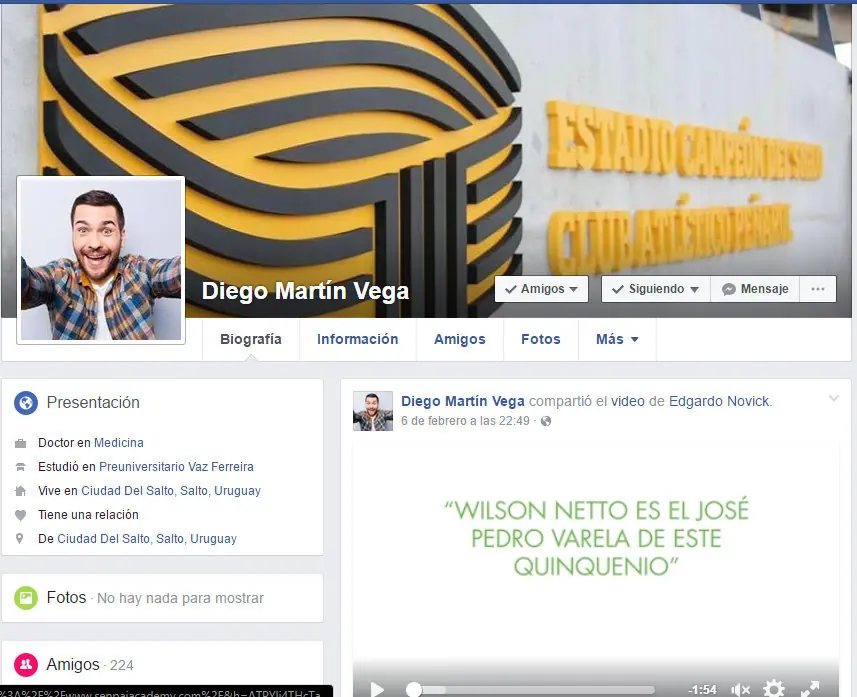This screenshot has width=857, height=697.
Task: Send a message with Mensaje button
Action: pyautogui.click(x=755, y=289)
